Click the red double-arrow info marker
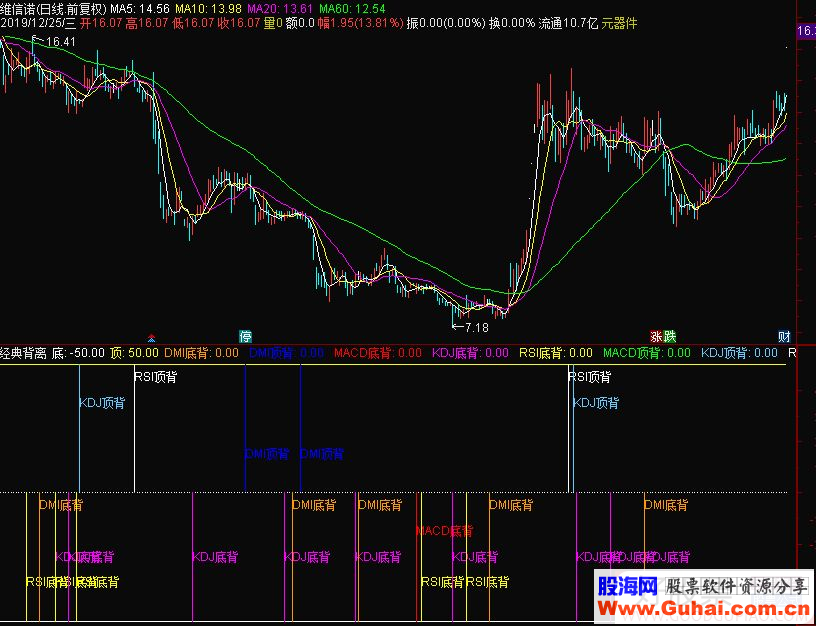The height and width of the screenshot is (626, 816). pyautogui.click(x=151, y=337)
